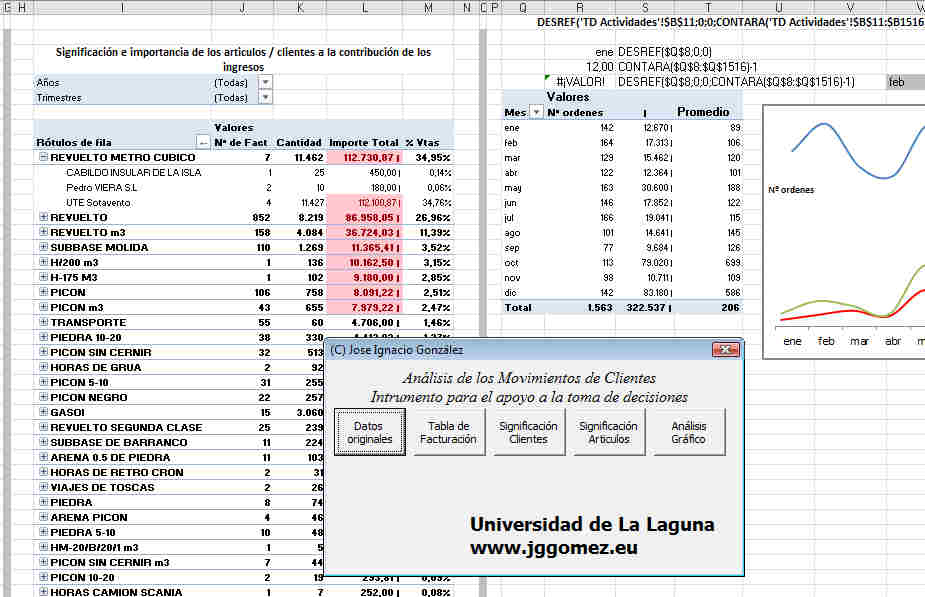This screenshot has height=597, width=925.
Task: Open the Años filter dropdown
Action: (x=265, y=82)
